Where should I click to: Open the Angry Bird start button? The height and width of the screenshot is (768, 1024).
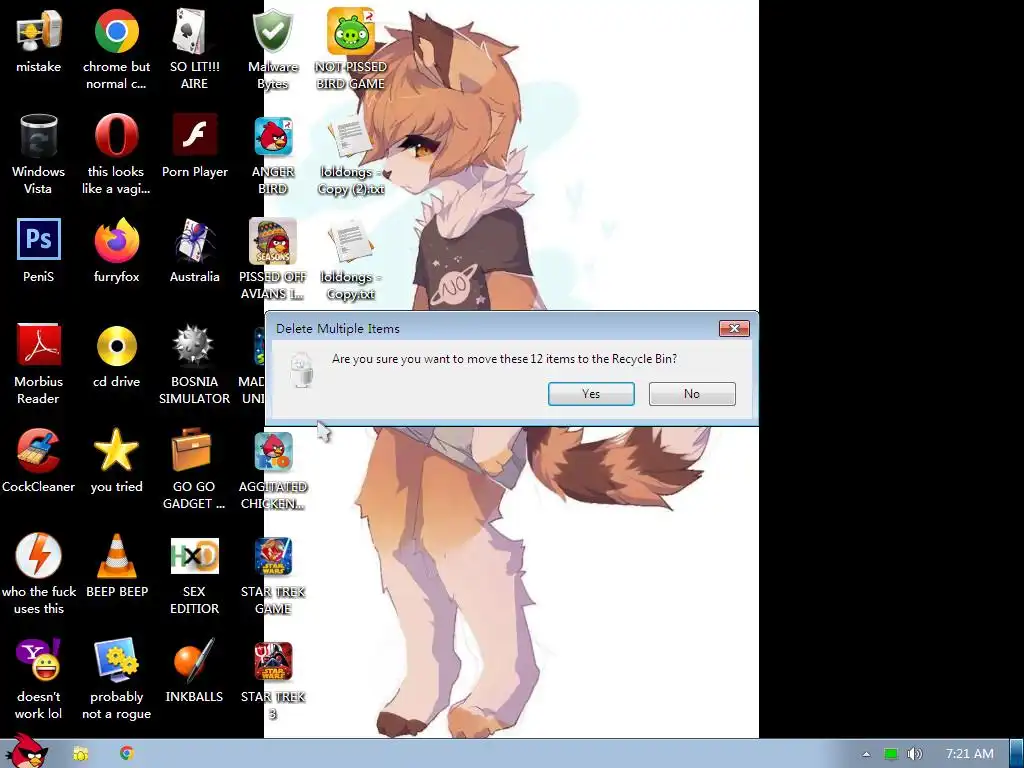pyautogui.click(x=26, y=751)
